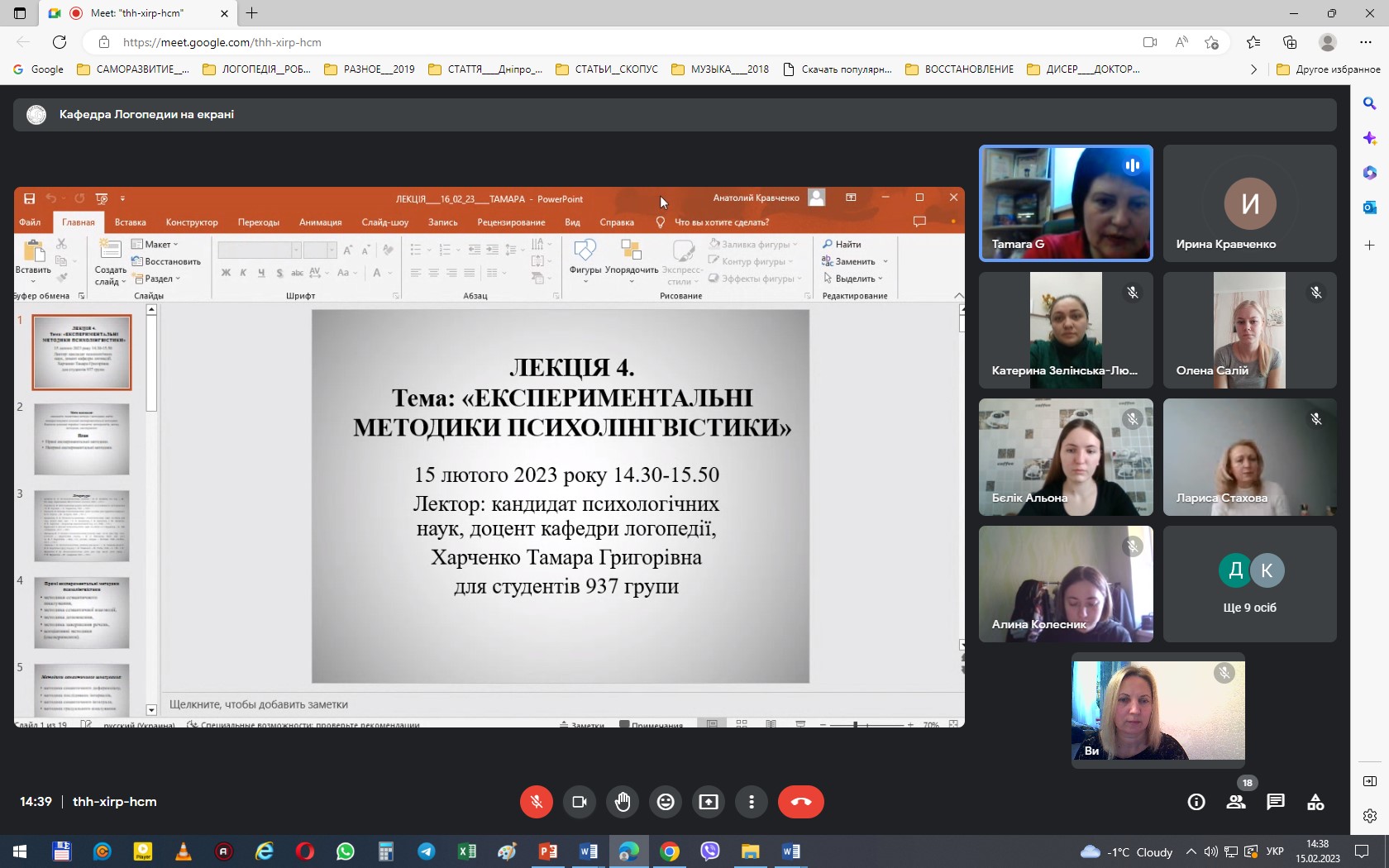The image size is (1389, 868).
Task: Open meeting details info icon
Action: (1196, 802)
